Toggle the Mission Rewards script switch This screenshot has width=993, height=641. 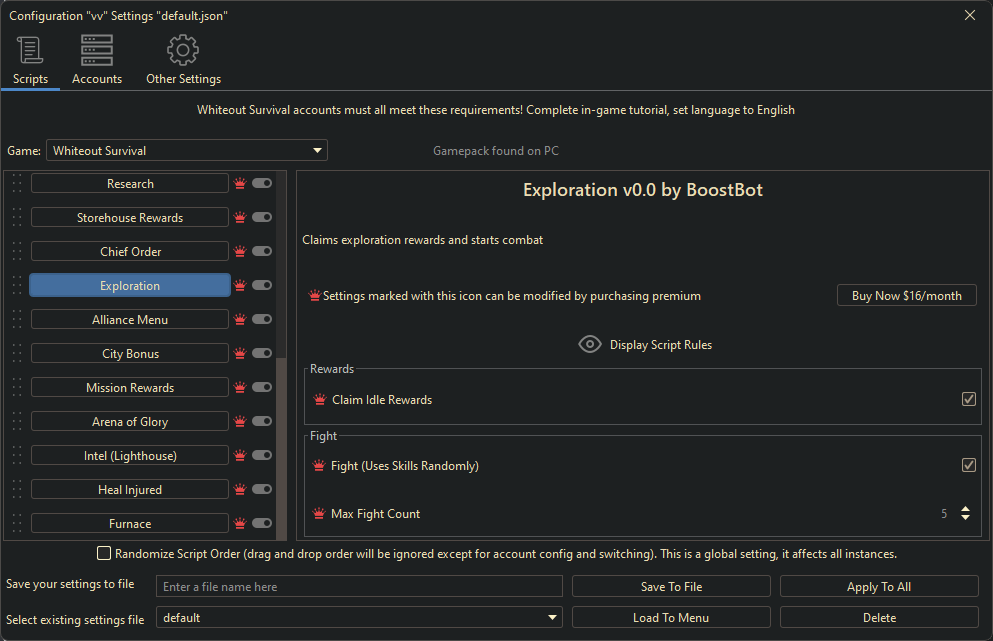262,387
